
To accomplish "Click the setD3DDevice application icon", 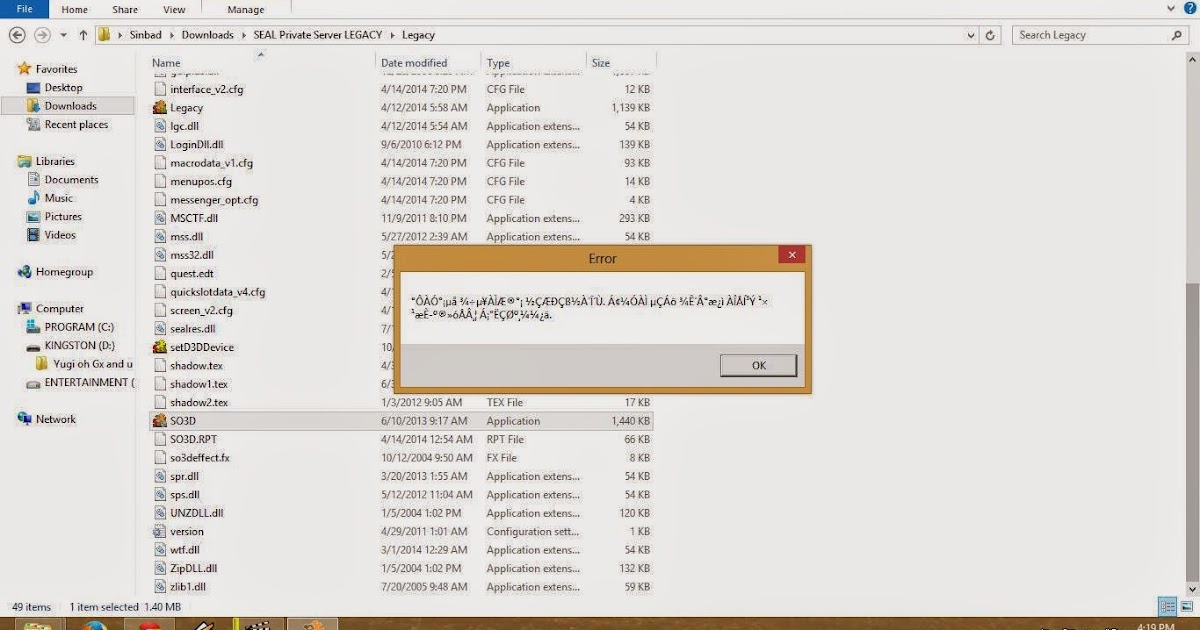I will click(161, 346).
